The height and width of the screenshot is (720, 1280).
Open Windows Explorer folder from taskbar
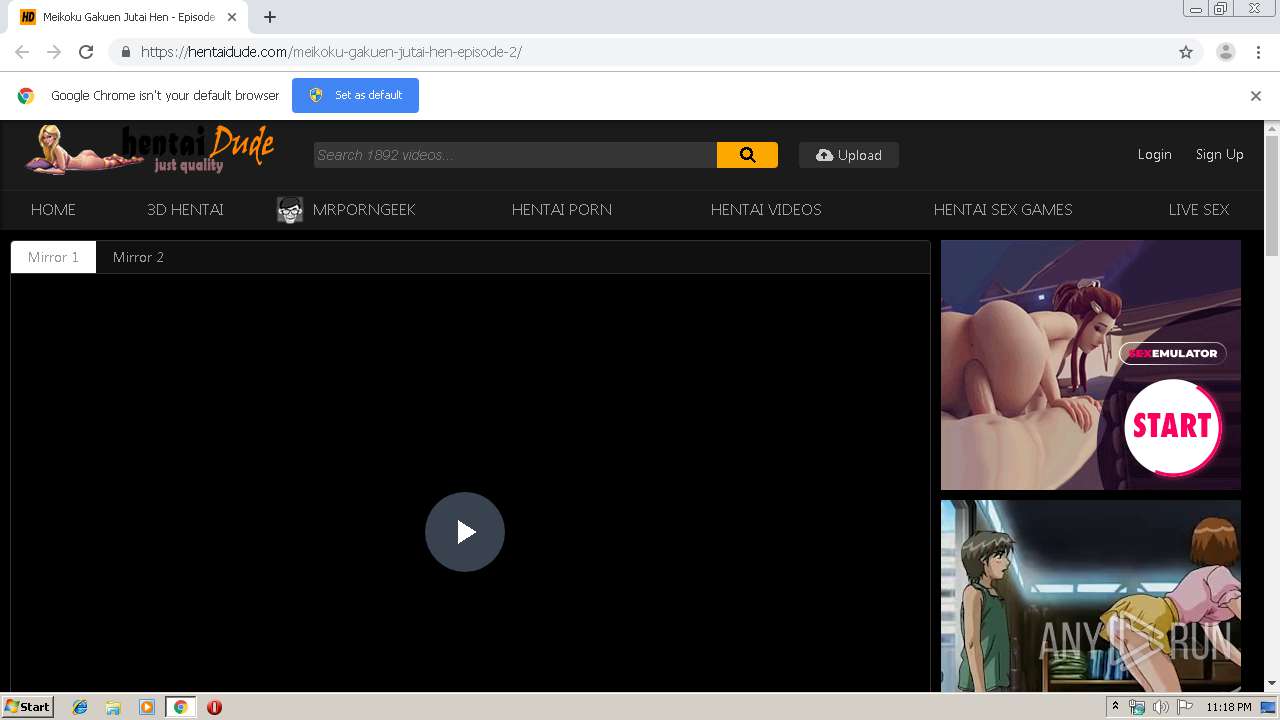tap(113, 707)
